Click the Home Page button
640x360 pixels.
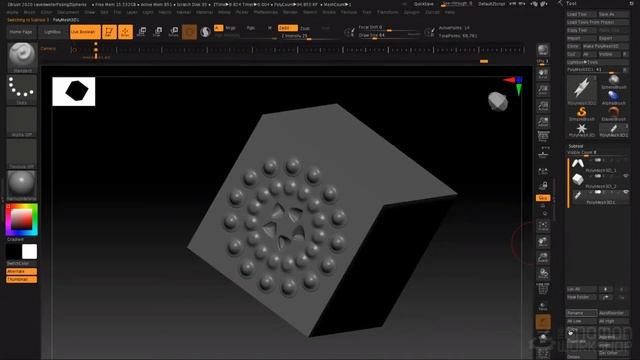[21, 32]
